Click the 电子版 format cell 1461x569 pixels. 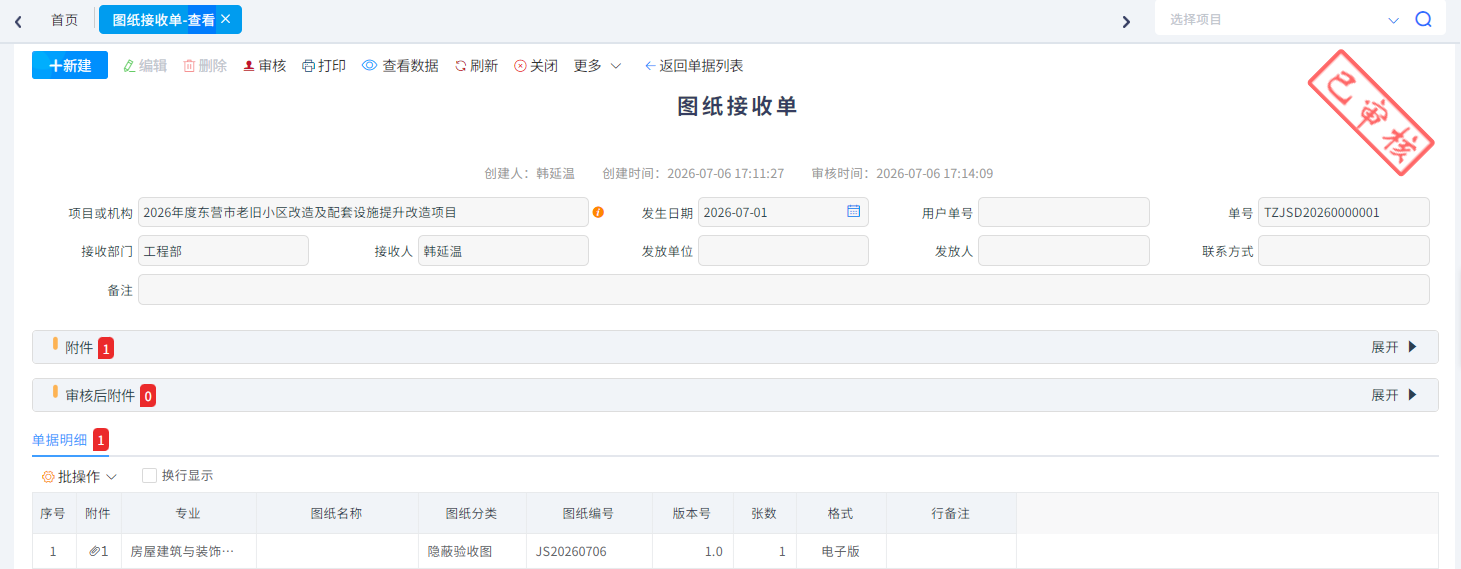click(841, 551)
